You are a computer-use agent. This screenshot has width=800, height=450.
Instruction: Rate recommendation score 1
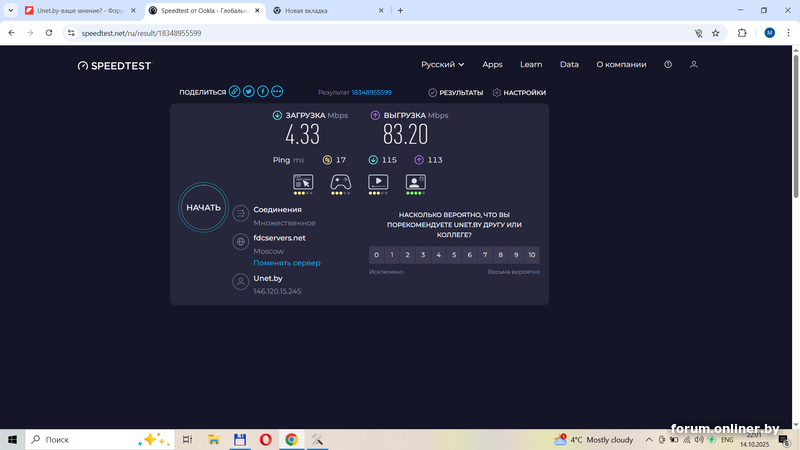coord(392,255)
